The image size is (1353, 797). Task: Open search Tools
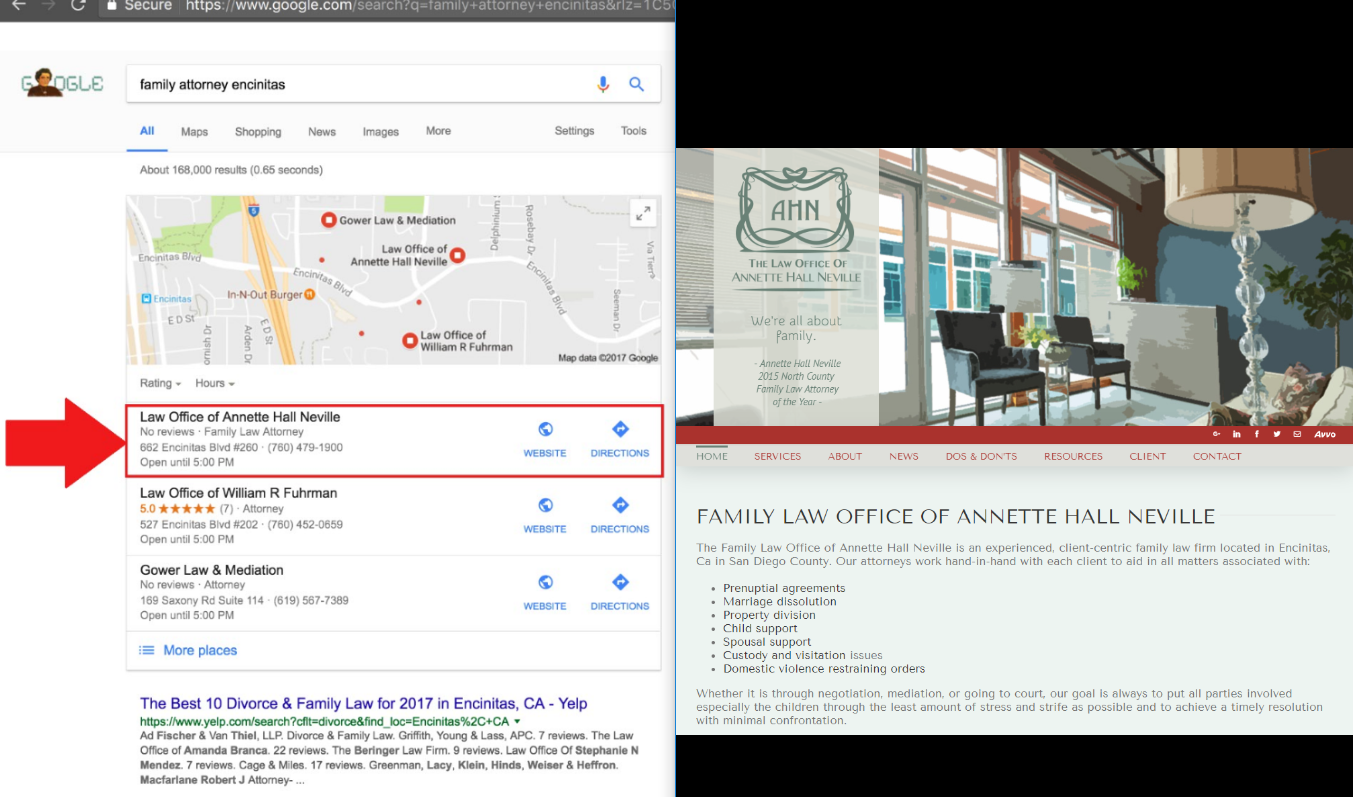(634, 131)
